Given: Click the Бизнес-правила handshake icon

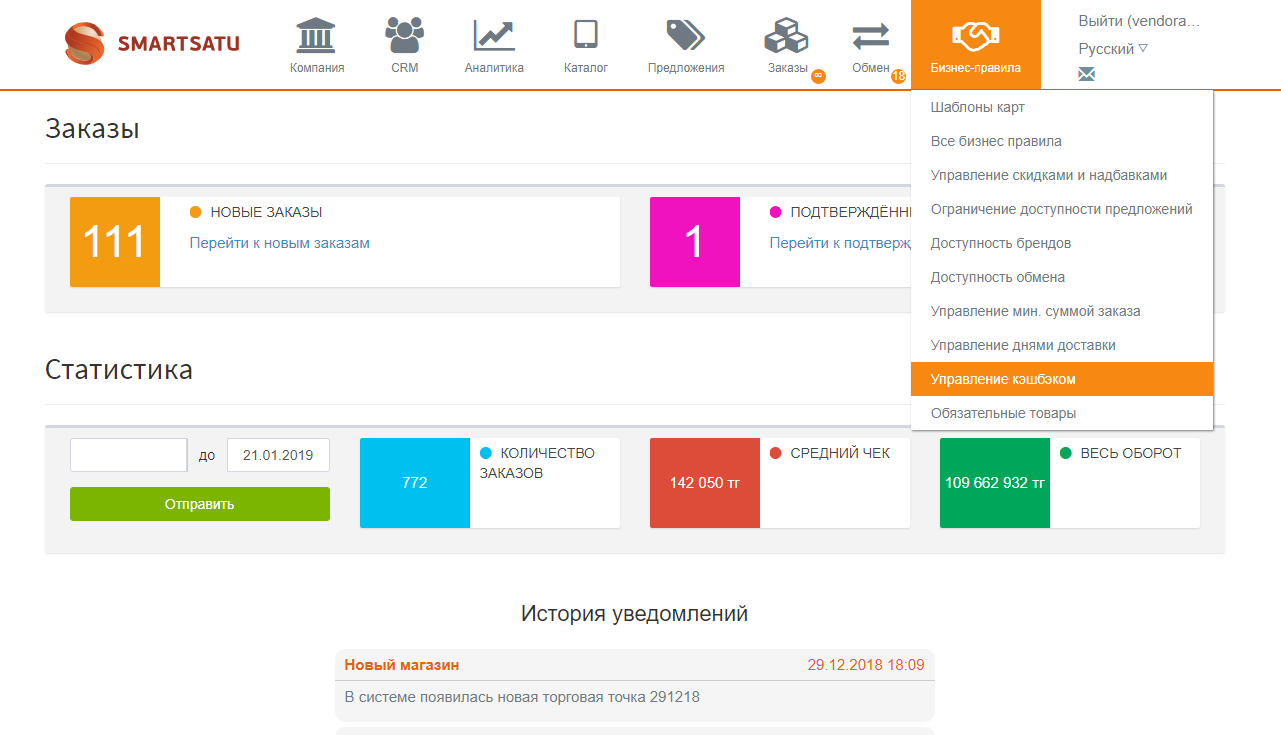Looking at the screenshot, I should click(x=976, y=37).
